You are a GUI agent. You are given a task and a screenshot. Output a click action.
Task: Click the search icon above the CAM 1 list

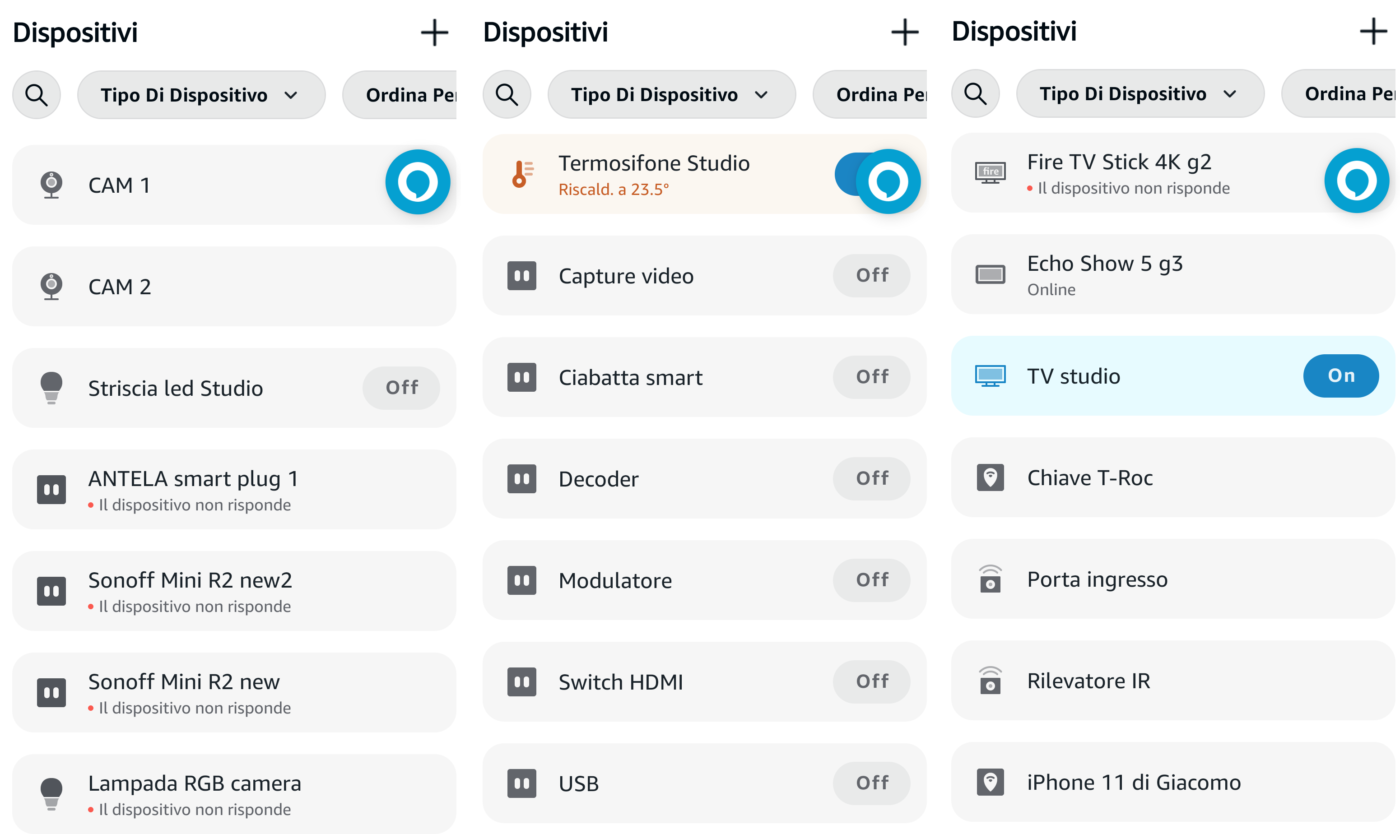pos(37,95)
